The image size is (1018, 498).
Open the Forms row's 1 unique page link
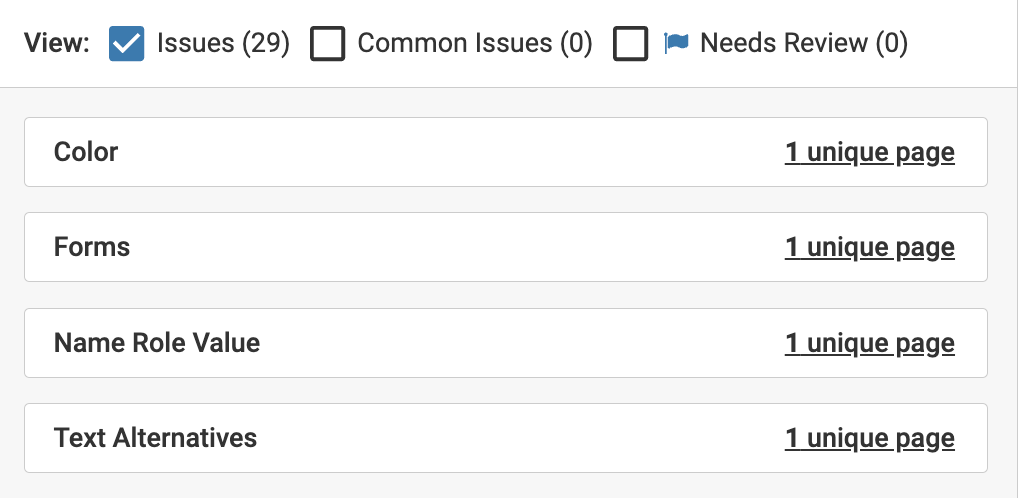[869, 248]
